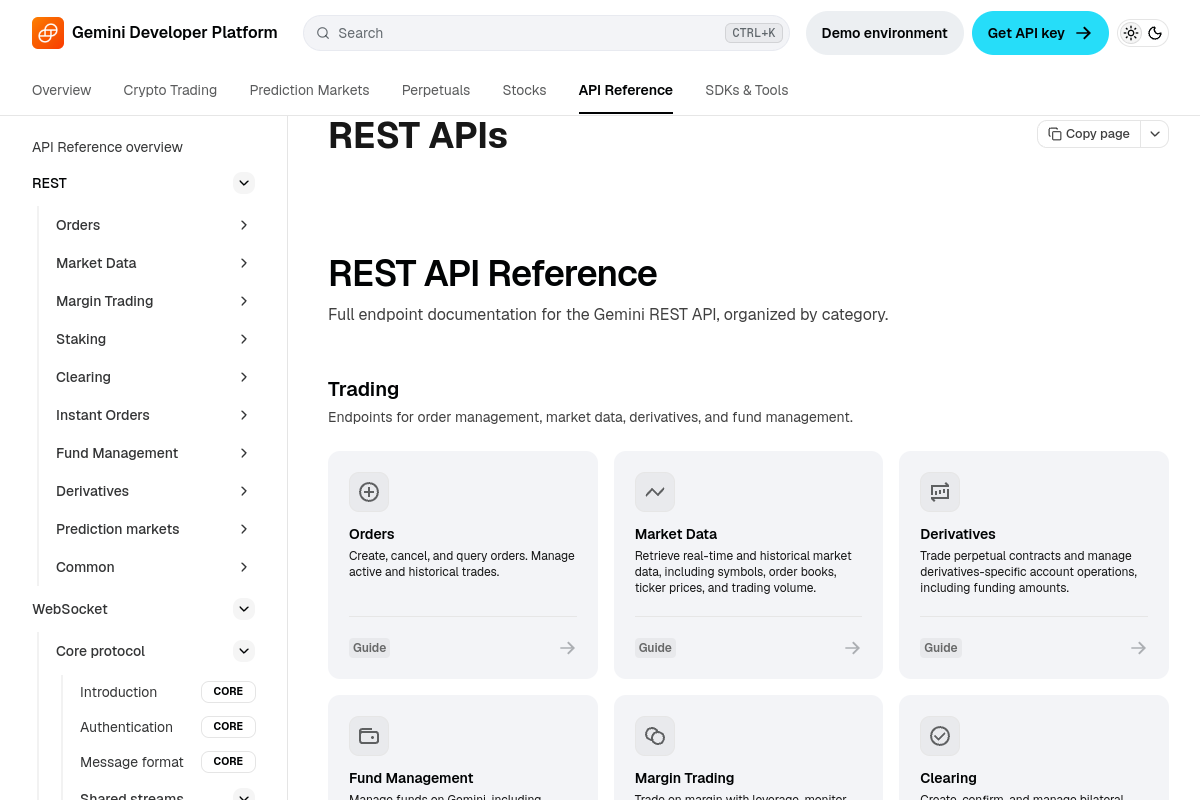Screen dimensions: 1200x800
Task: Switch to the Crypto Trading tab
Action: (170, 90)
